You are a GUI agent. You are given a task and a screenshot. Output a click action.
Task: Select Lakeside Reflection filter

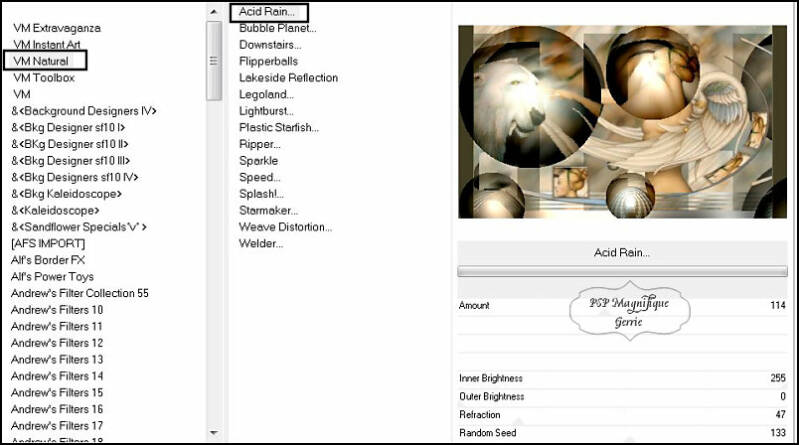(288, 77)
